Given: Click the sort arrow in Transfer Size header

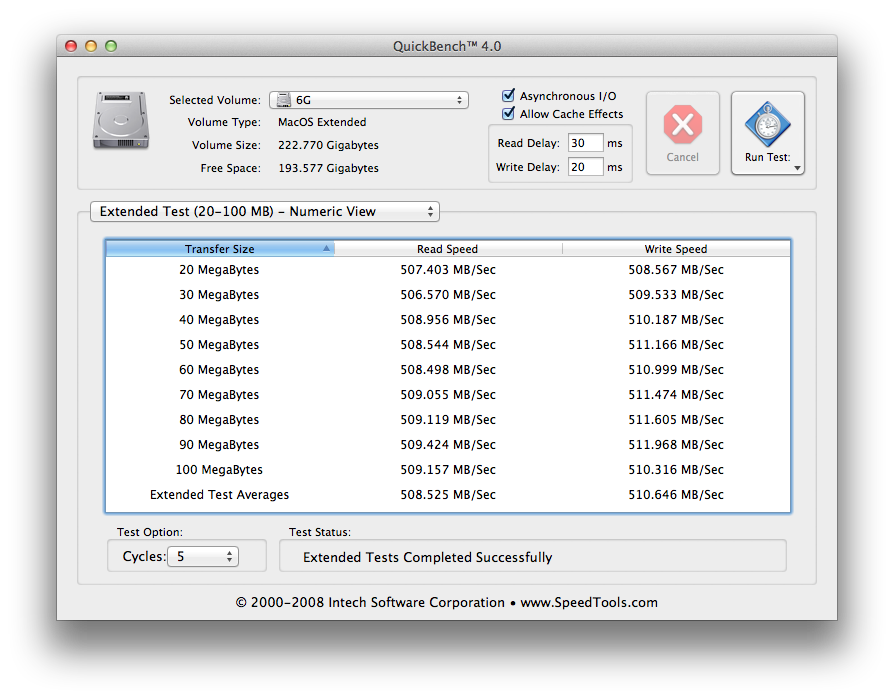Looking at the screenshot, I should (326, 249).
